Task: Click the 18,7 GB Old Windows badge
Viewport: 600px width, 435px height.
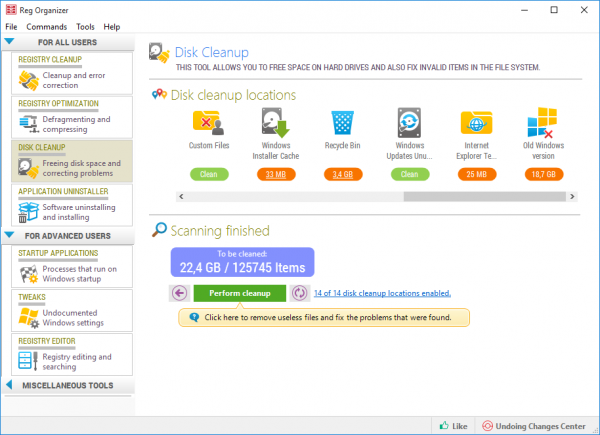Action: point(543,174)
